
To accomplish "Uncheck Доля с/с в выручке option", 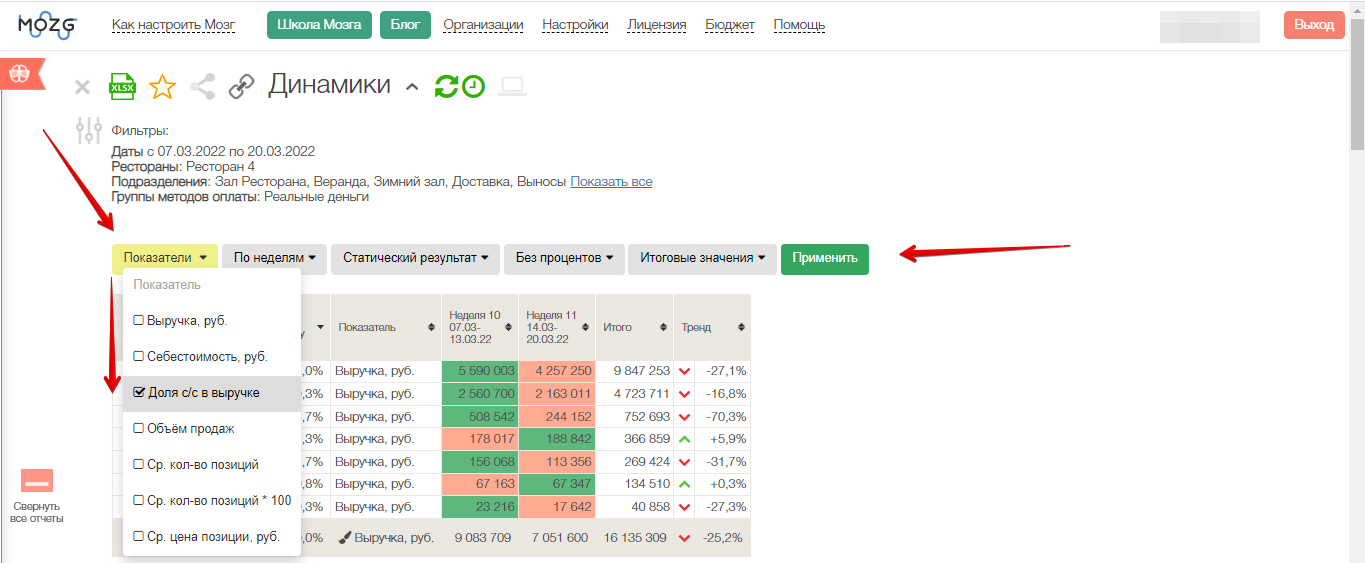I will point(139,393).
